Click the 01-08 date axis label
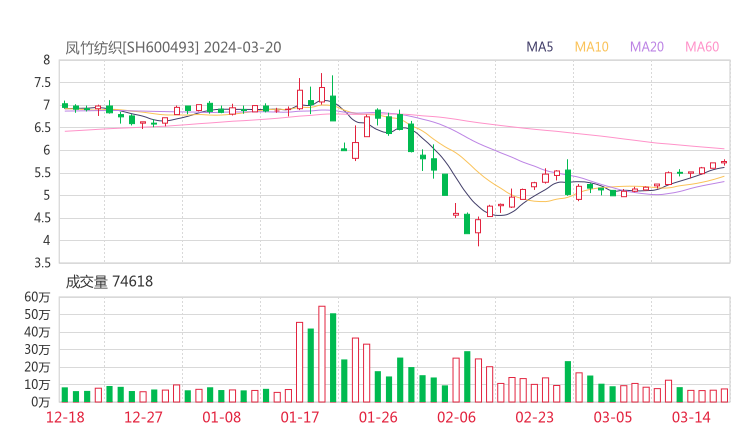The width and height of the screenshot is (740, 440). click(221, 417)
